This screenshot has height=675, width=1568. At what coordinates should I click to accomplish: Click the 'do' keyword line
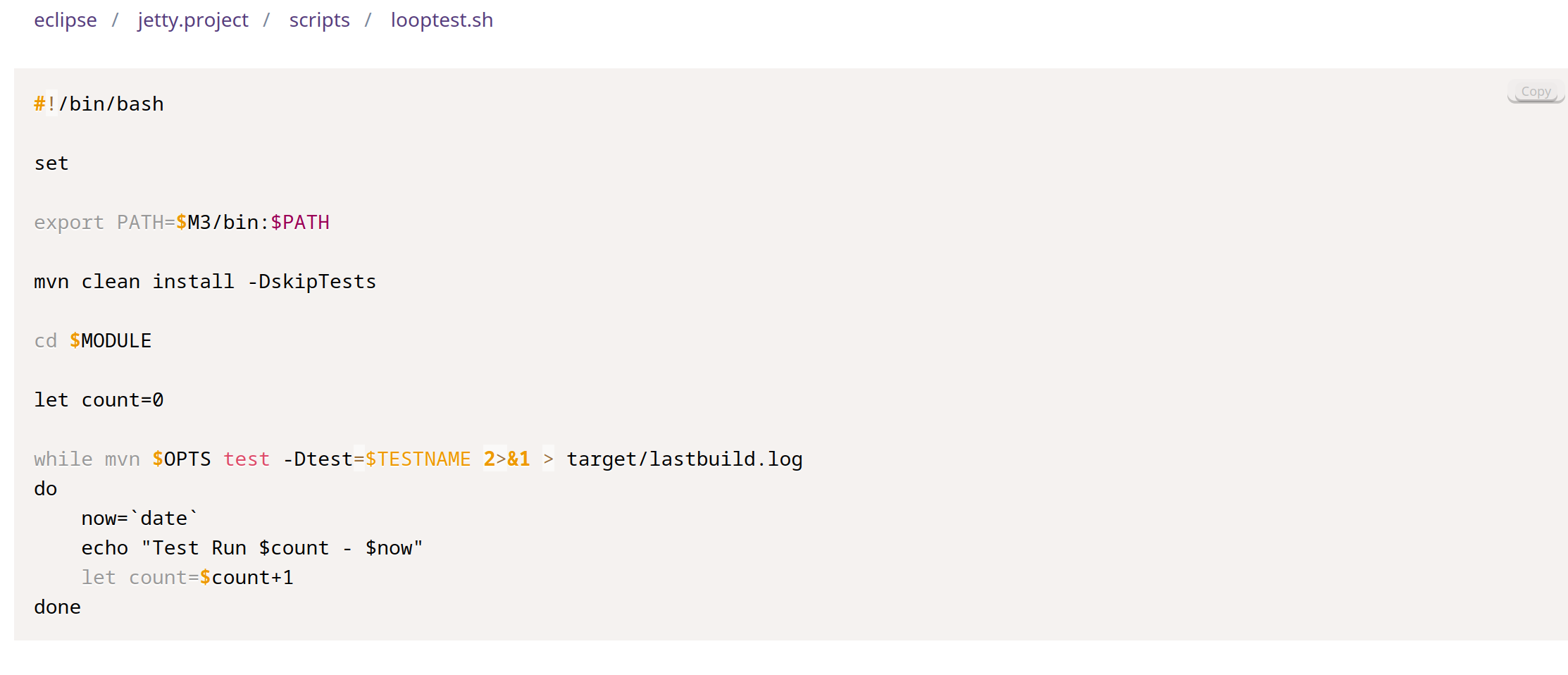46,489
